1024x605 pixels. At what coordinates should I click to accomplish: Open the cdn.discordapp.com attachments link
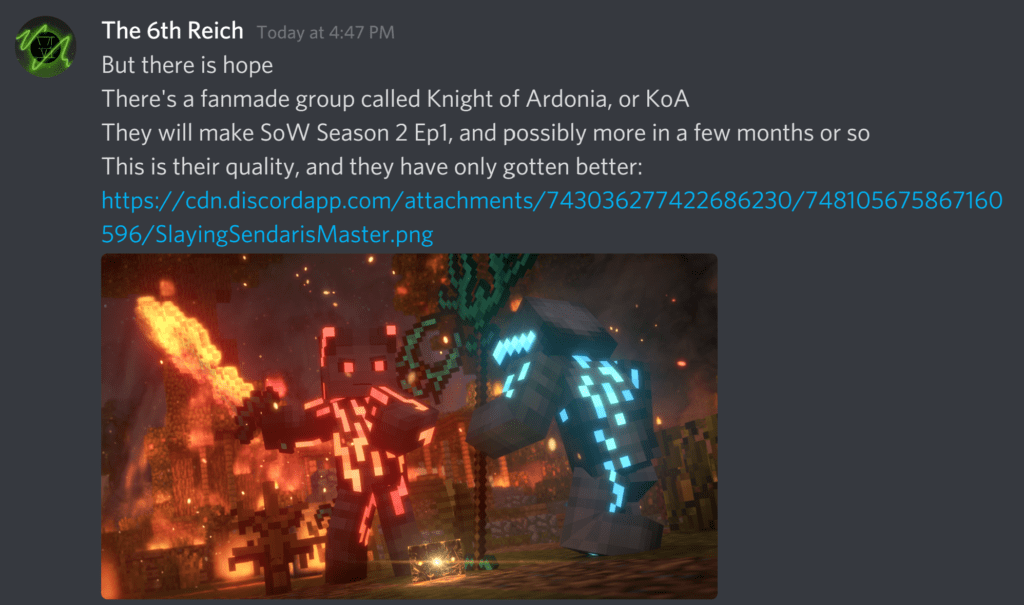552,217
